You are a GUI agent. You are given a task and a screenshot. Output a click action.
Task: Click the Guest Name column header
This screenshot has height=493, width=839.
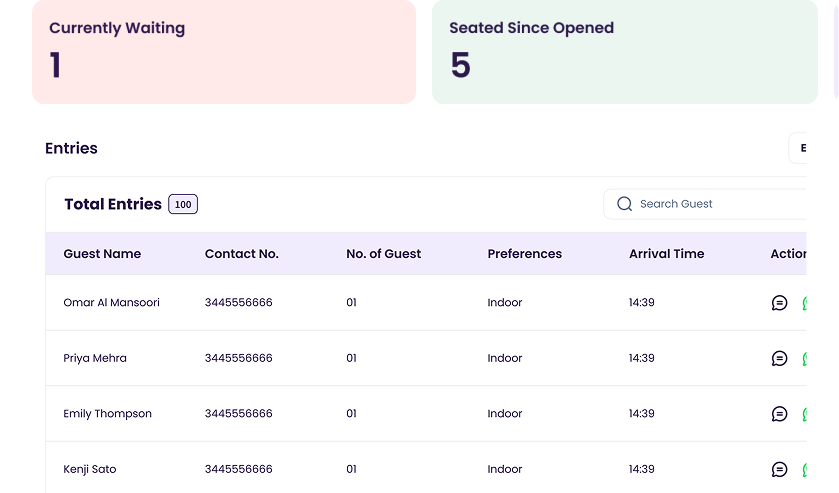102,254
